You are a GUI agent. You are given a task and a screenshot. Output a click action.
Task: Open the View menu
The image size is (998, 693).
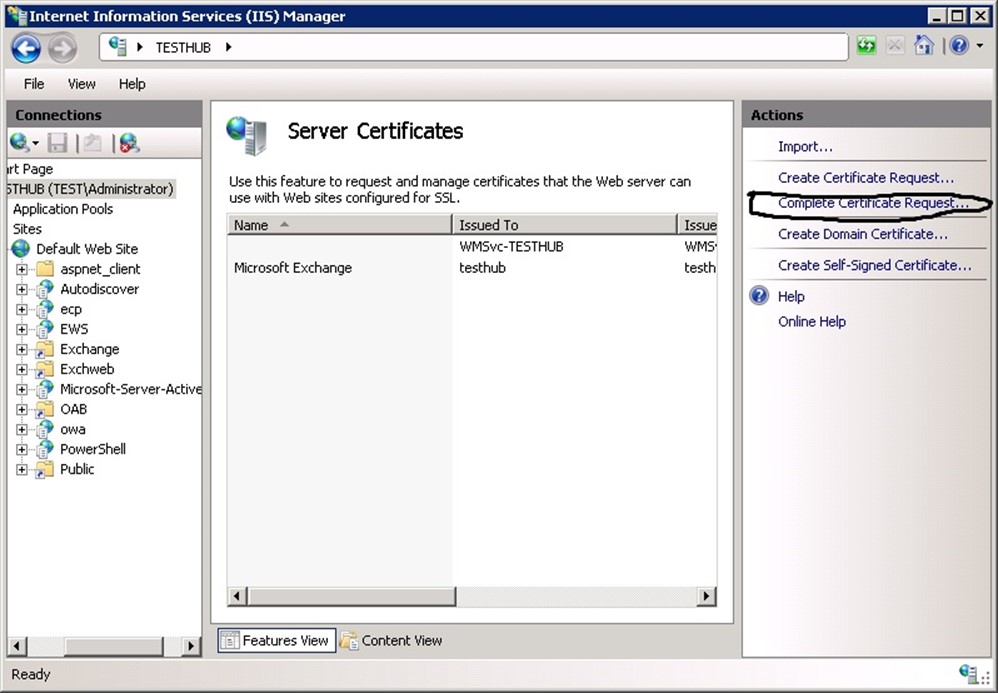click(81, 84)
